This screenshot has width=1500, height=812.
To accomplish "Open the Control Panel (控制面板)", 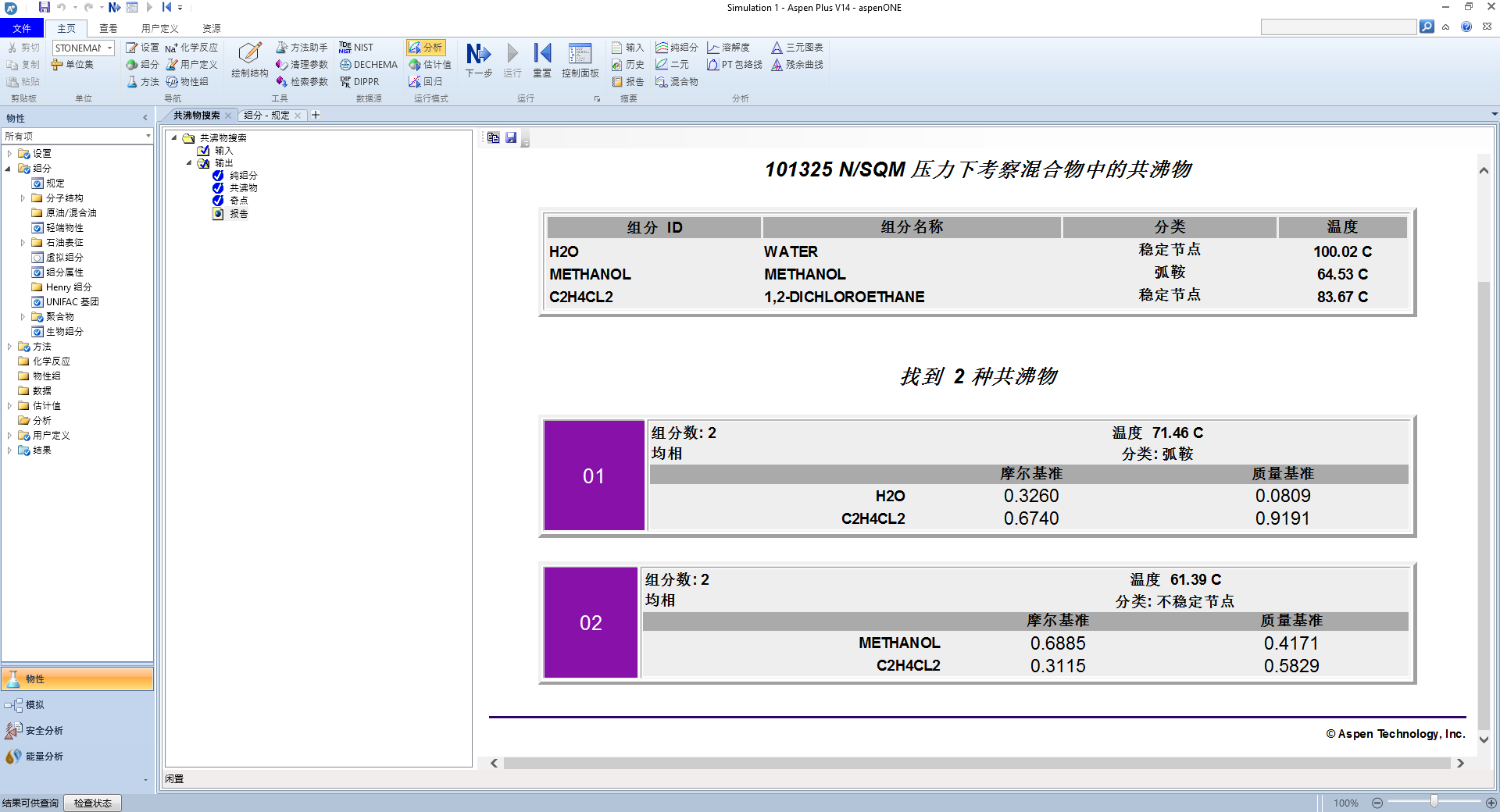I will pos(580,60).
